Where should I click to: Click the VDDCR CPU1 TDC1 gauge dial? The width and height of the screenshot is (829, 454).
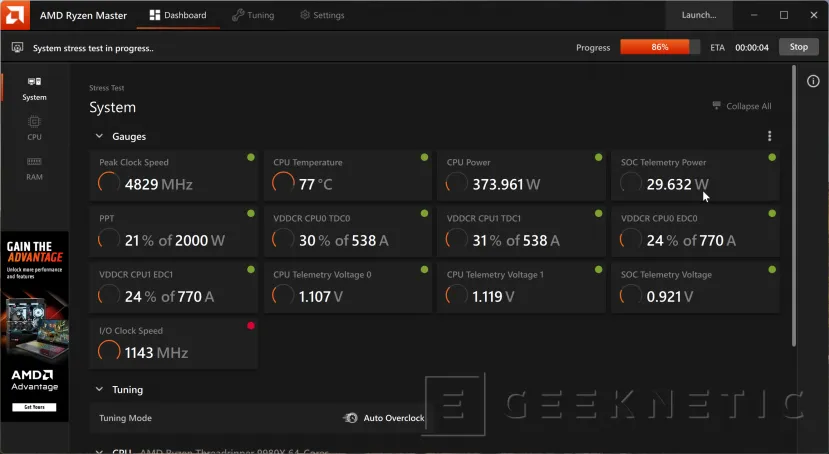pyautogui.click(x=456, y=239)
